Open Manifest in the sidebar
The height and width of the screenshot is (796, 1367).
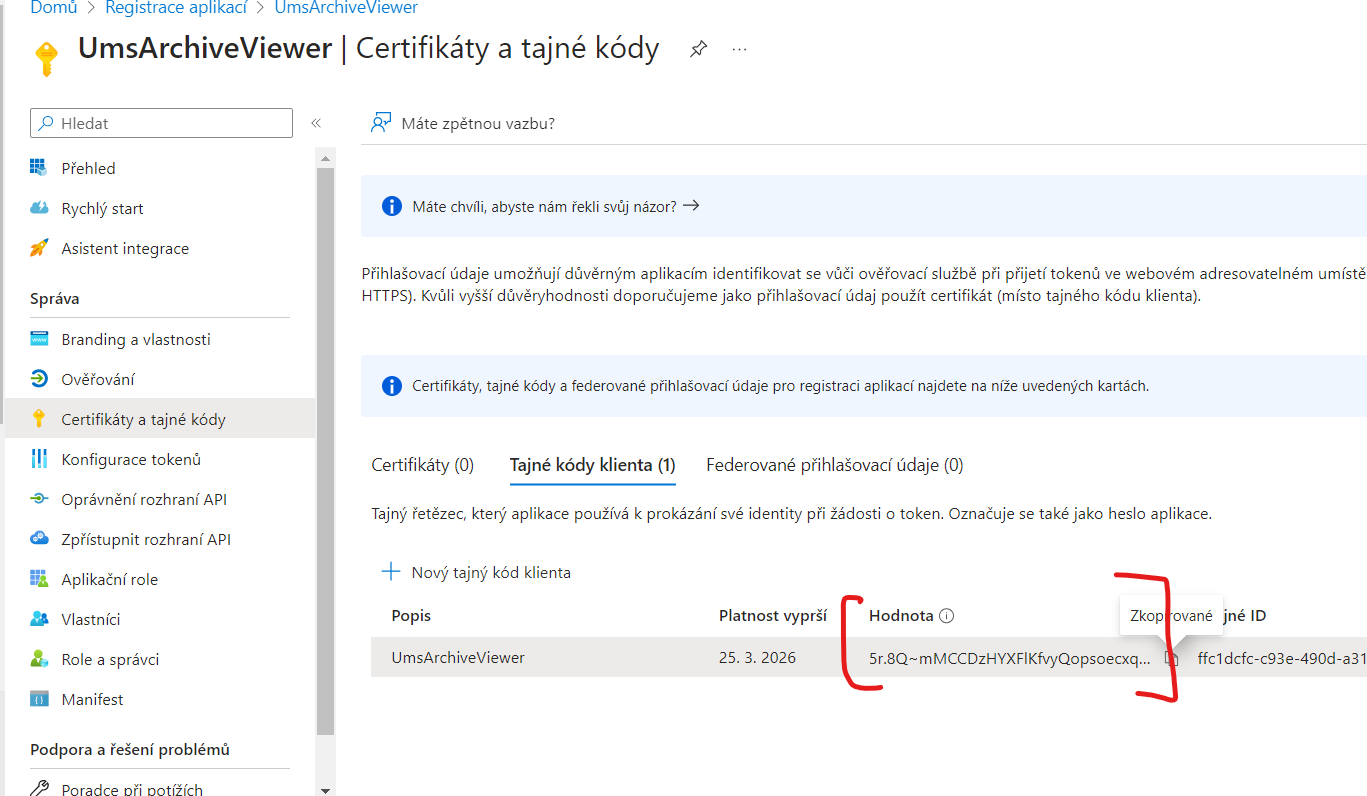[92, 699]
